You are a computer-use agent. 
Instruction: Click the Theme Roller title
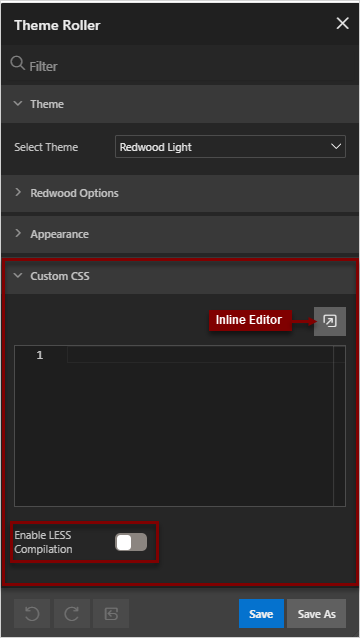(57, 25)
